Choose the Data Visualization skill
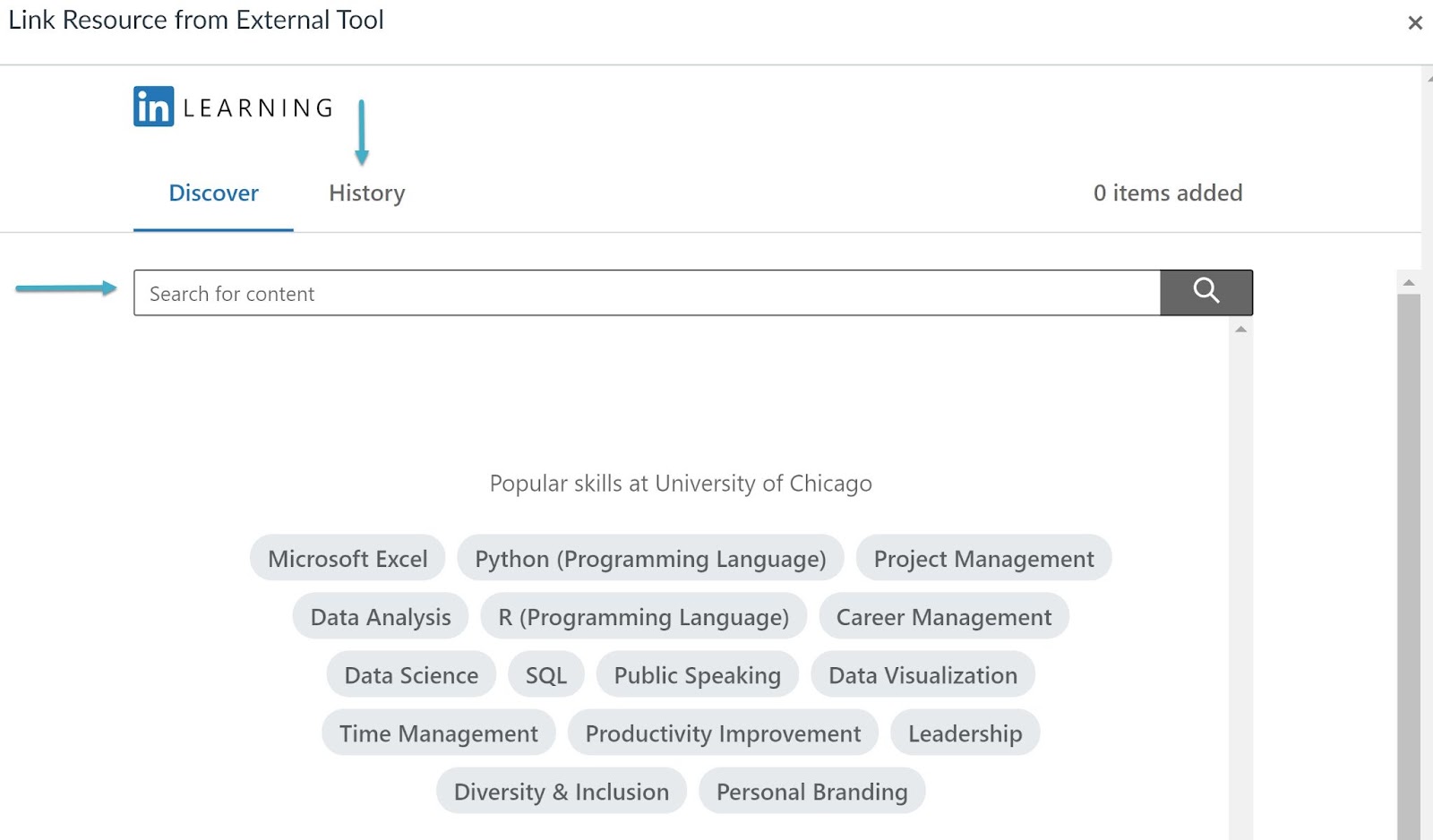 [x=922, y=675]
